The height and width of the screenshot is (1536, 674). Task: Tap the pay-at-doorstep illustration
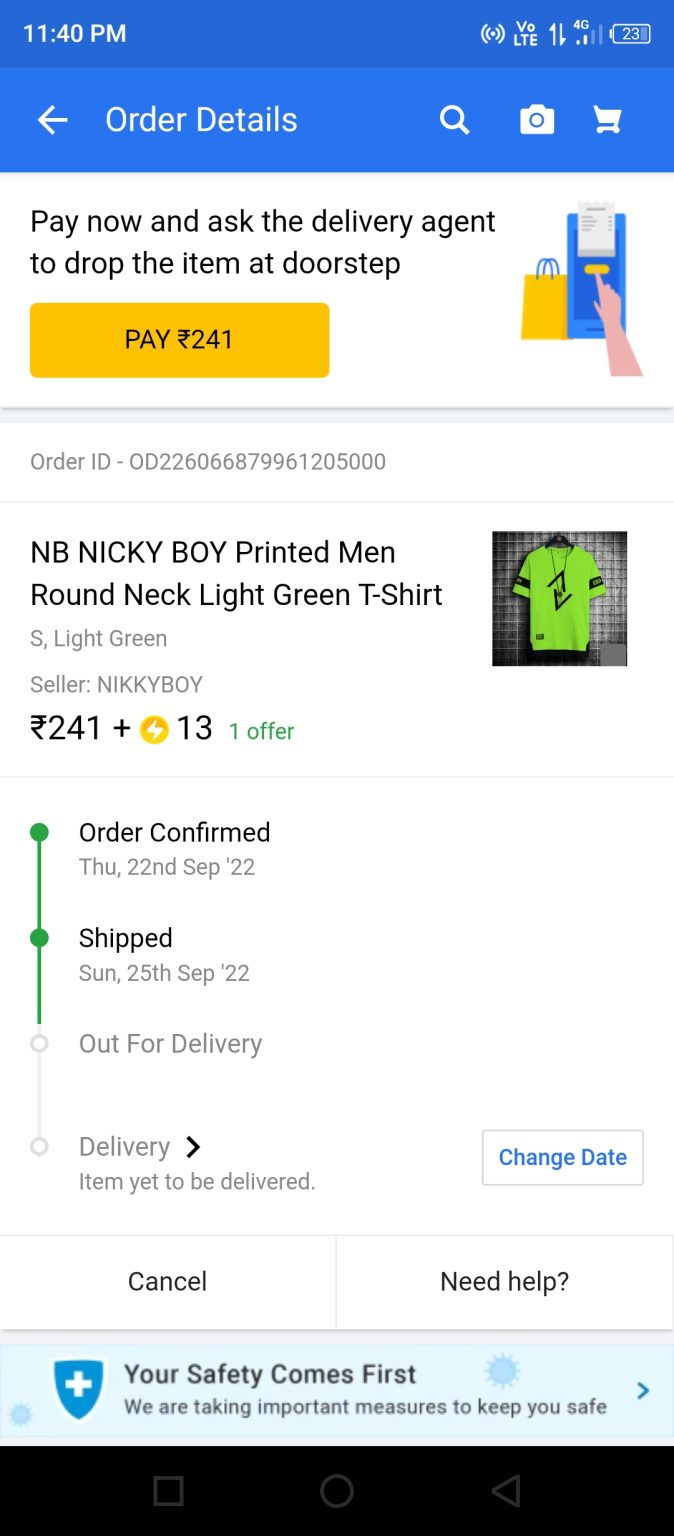click(x=582, y=289)
